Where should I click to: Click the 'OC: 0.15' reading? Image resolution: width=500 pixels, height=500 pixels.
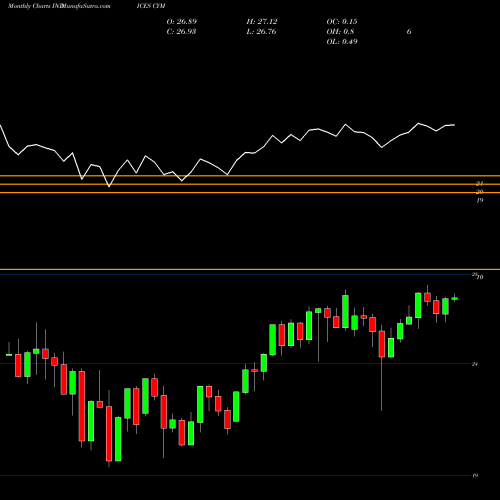[342, 22]
